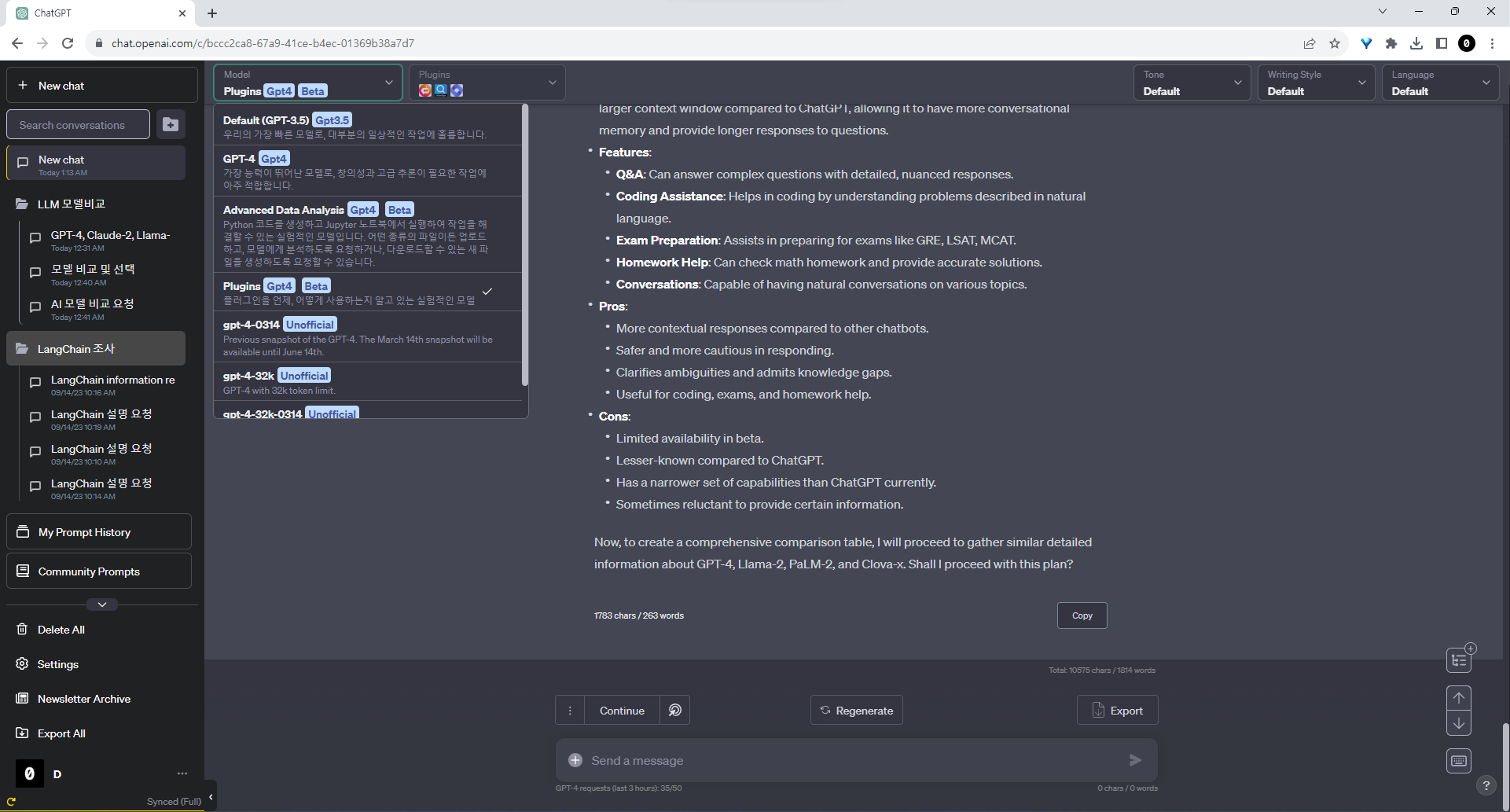This screenshot has height=812, width=1510.
Task: Jump to top with the up arrow button
Action: click(1459, 698)
